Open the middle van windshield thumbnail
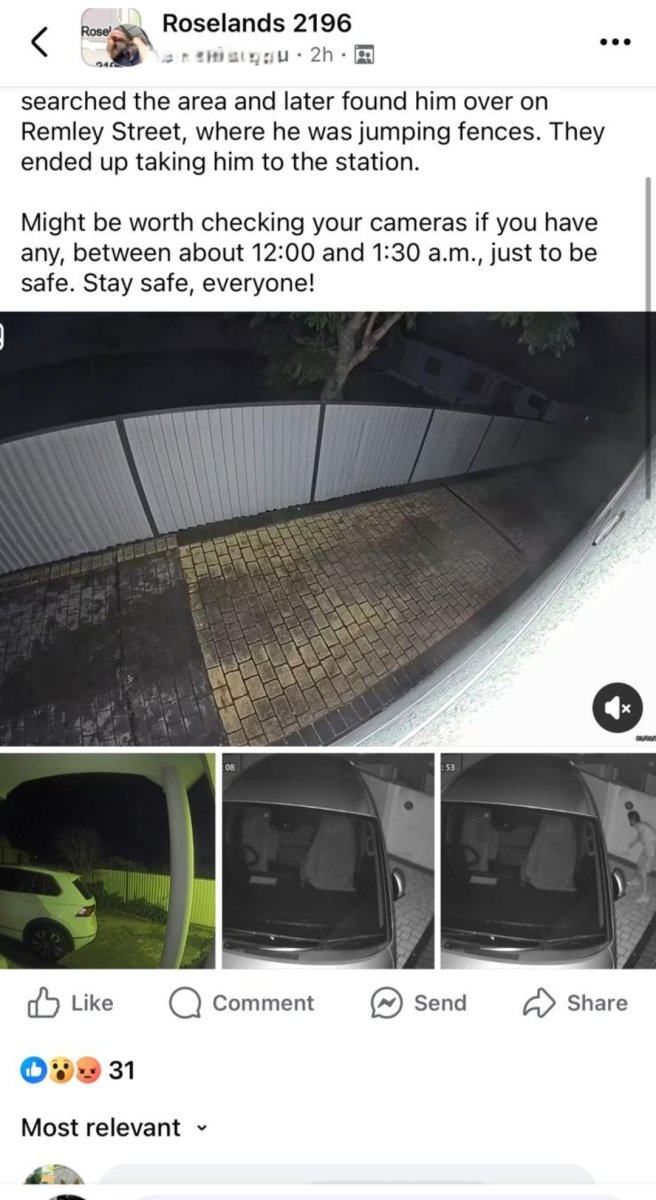 pos(328,861)
